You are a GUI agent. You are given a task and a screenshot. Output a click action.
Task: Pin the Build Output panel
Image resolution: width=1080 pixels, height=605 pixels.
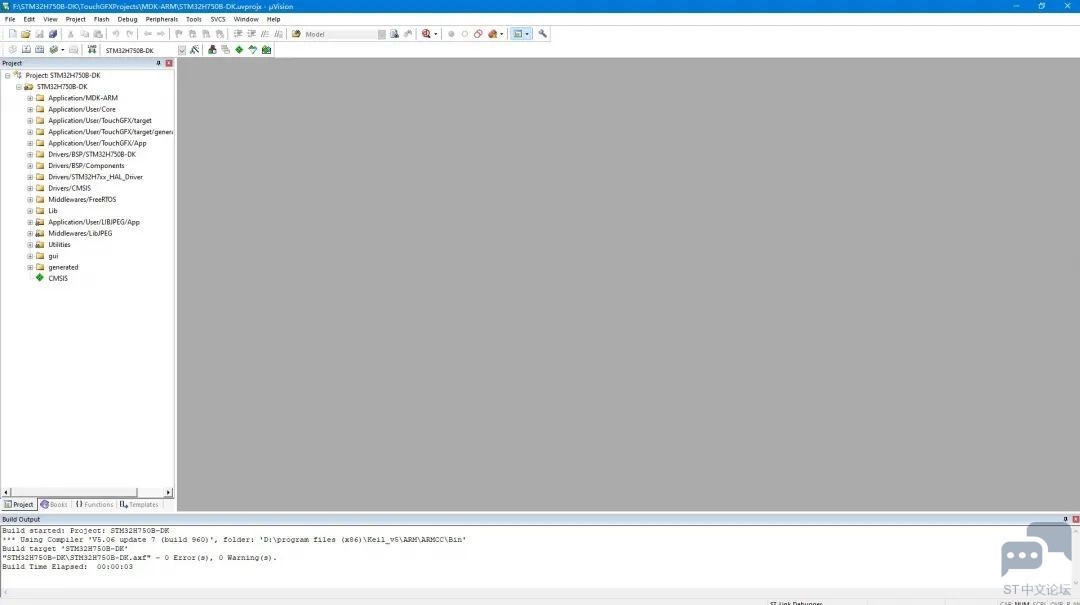click(x=1065, y=520)
